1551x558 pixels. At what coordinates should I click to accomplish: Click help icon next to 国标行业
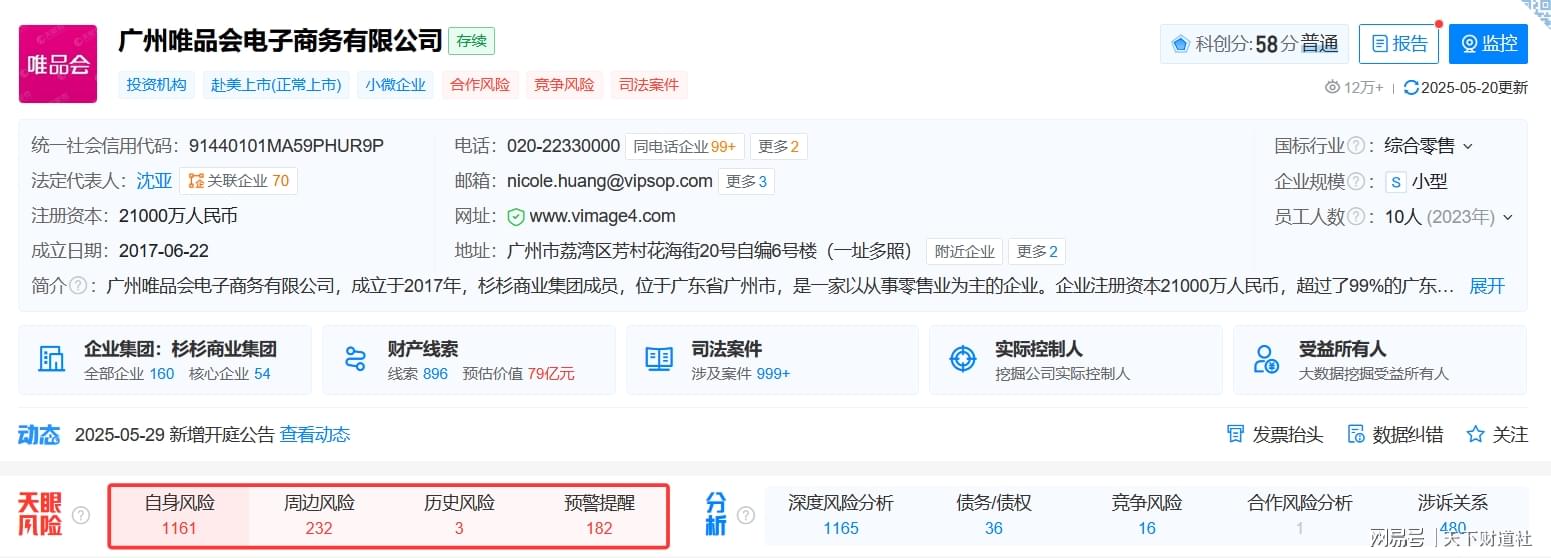(1356, 146)
